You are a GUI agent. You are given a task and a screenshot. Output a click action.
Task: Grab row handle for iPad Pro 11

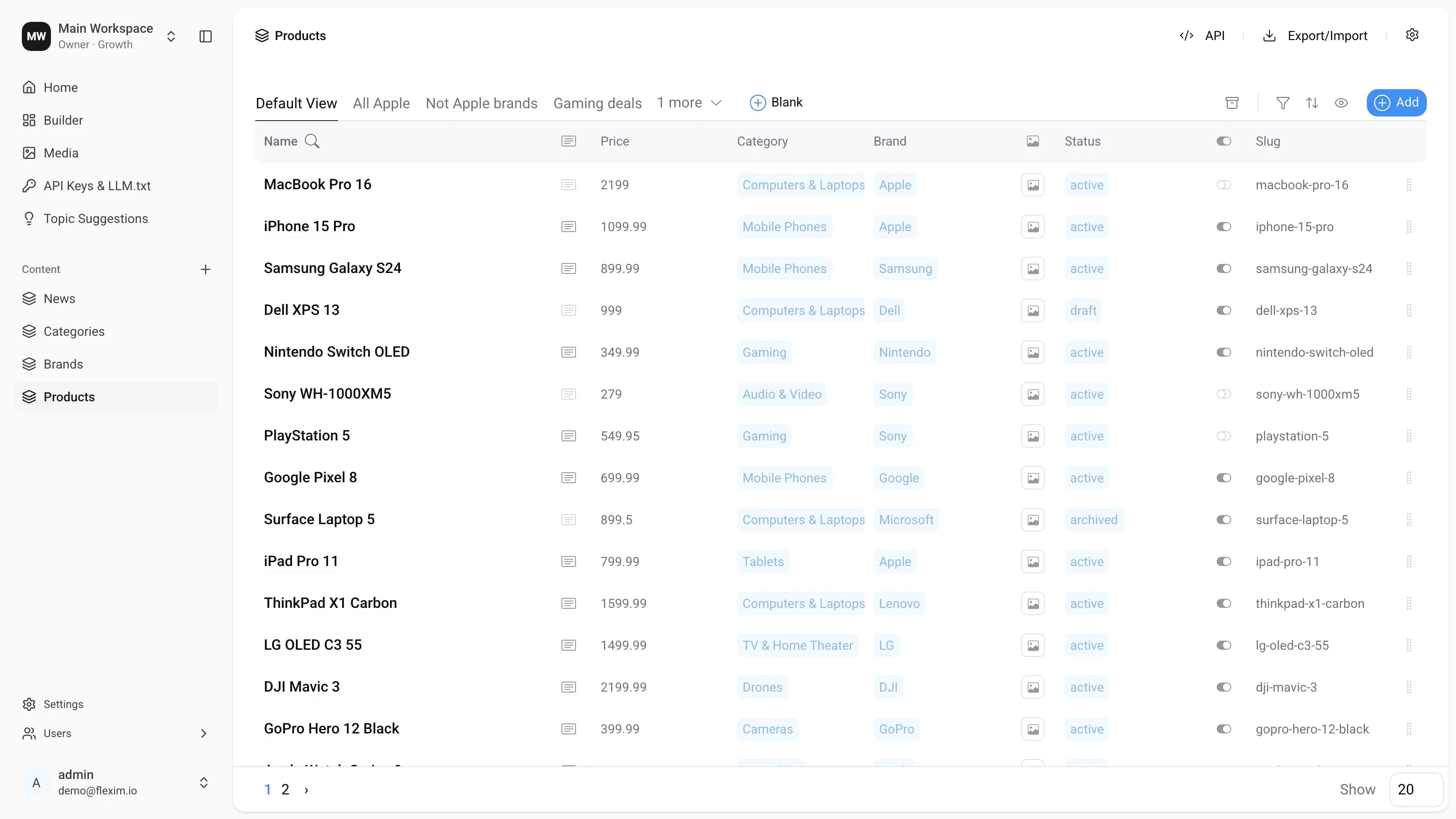point(1409,561)
